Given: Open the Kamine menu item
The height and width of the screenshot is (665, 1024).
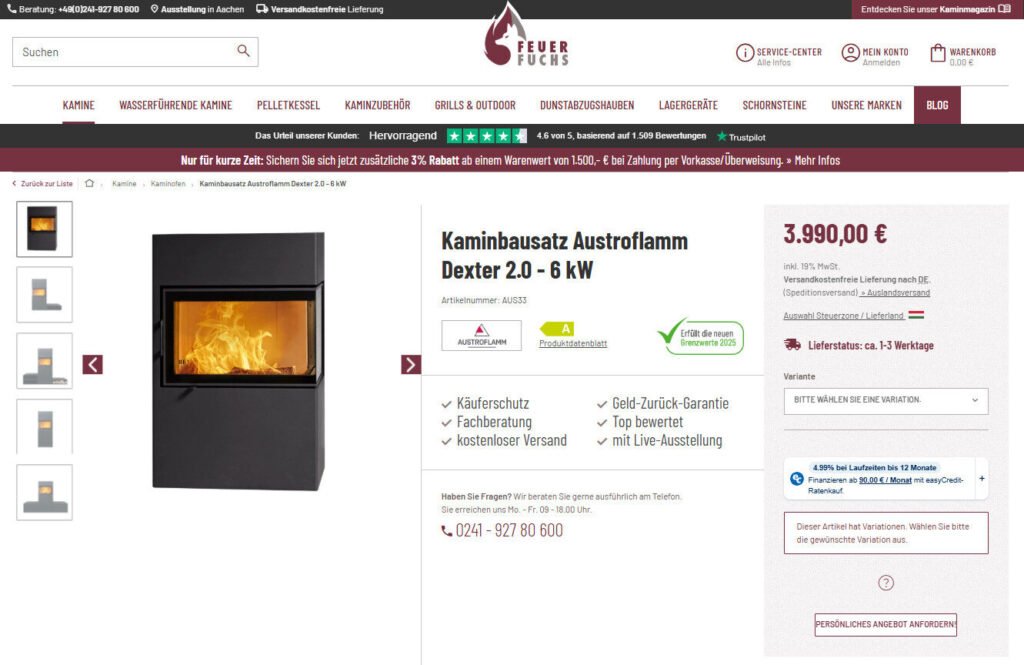Looking at the screenshot, I should 78,105.
